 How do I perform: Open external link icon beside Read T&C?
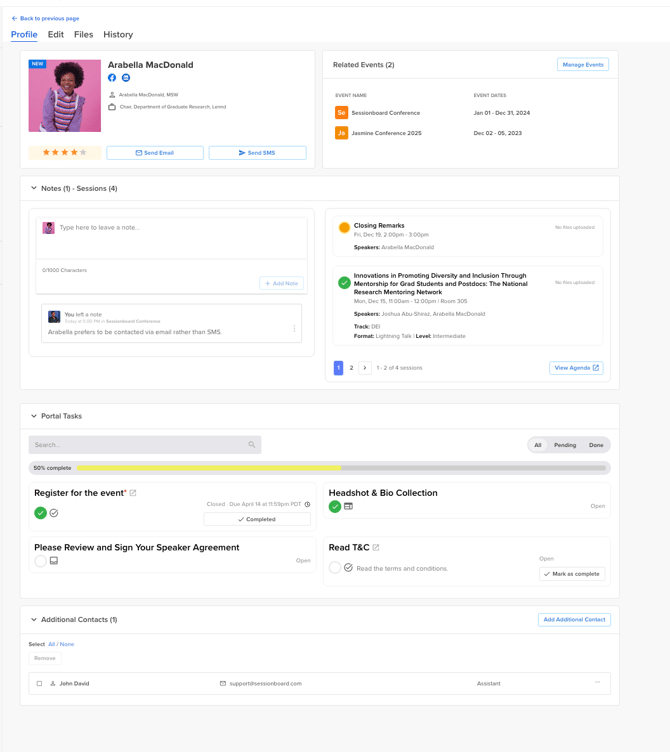(376, 547)
